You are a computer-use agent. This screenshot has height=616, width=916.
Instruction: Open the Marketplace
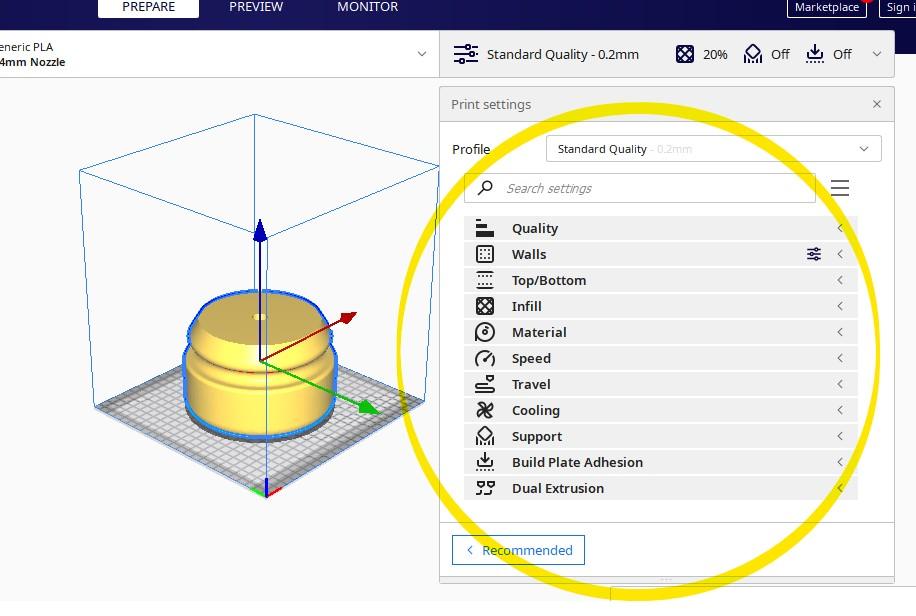(827, 8)
